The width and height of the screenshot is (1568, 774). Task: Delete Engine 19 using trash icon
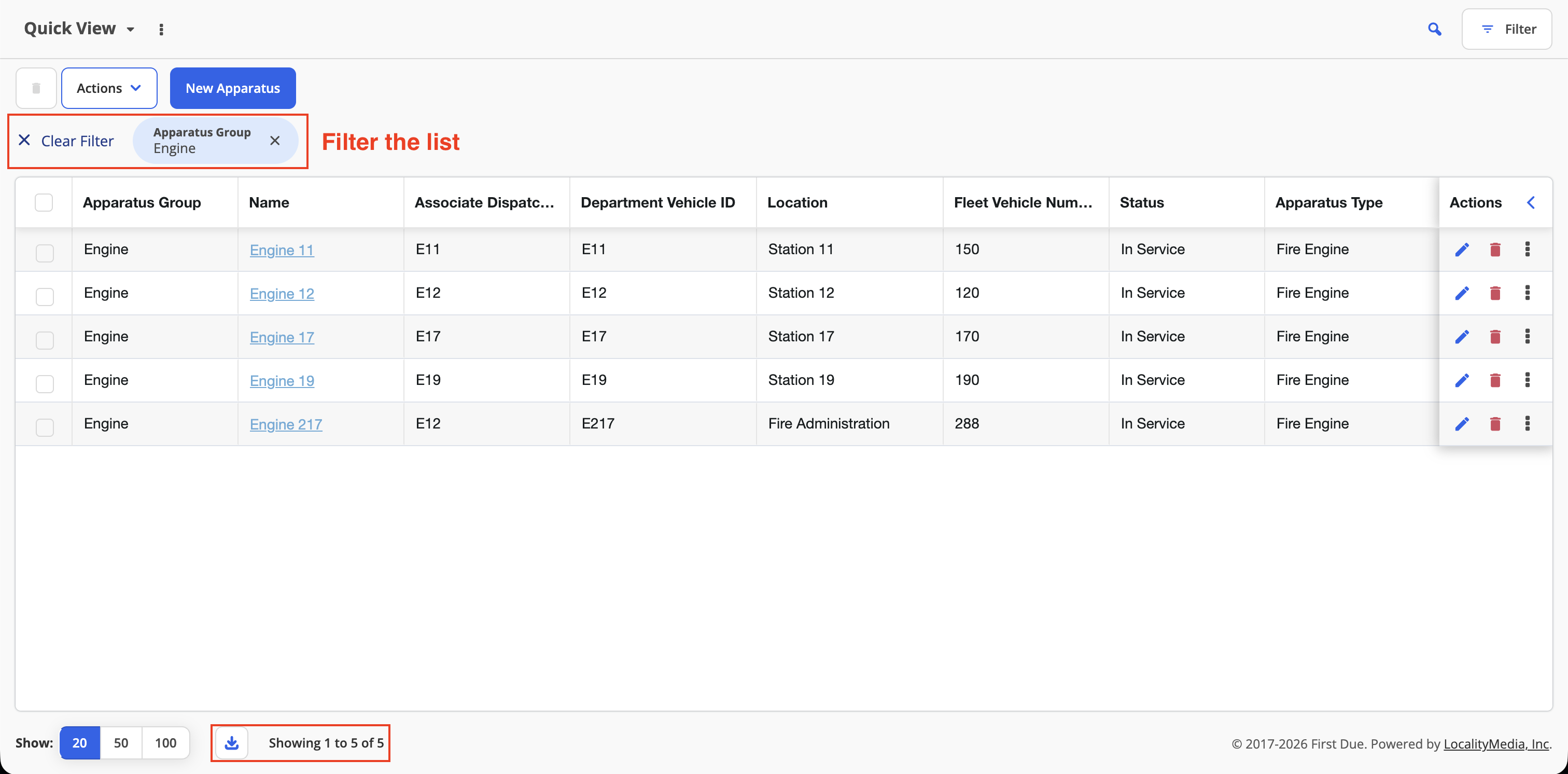(1495, 380)
